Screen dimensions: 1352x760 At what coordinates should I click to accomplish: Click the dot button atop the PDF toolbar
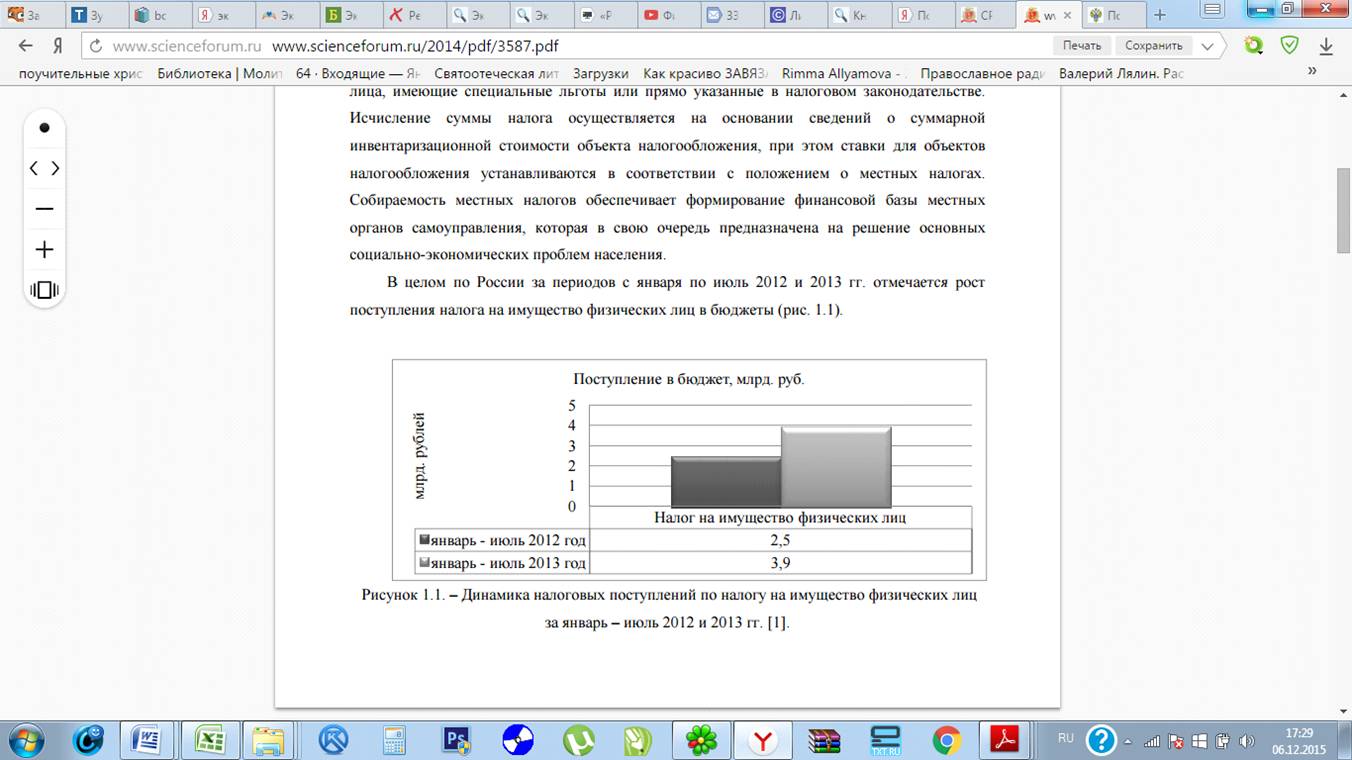(x=44, y=128)
